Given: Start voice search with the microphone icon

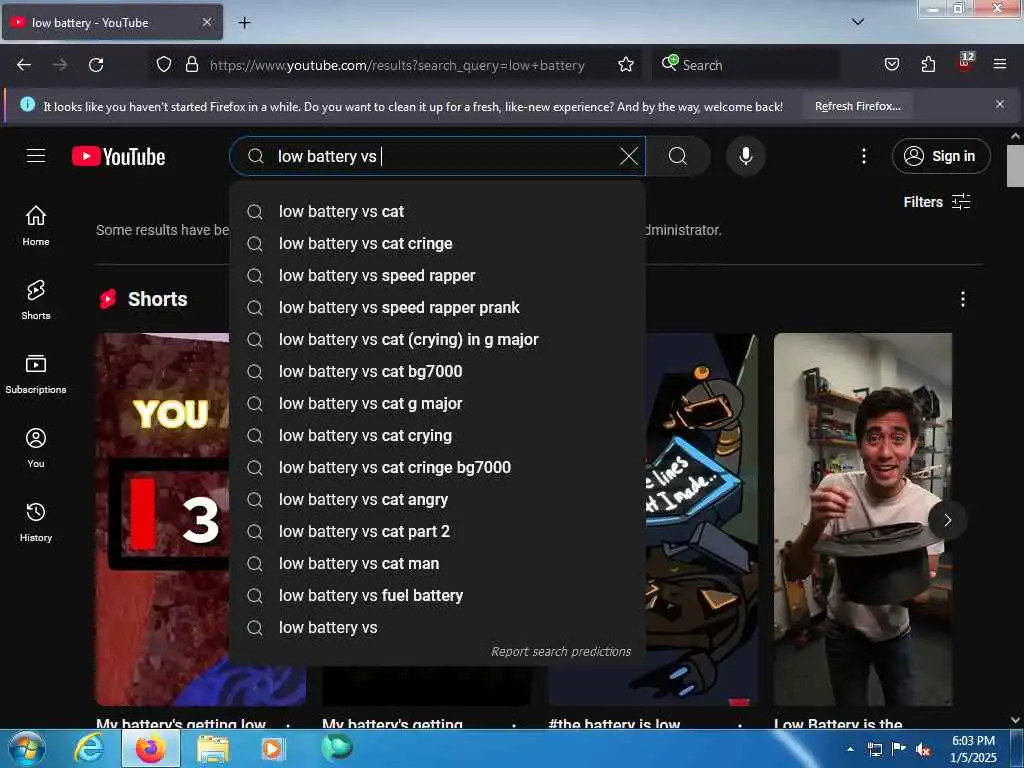Looking at the screenshot, I should click(x=745, y=156).
